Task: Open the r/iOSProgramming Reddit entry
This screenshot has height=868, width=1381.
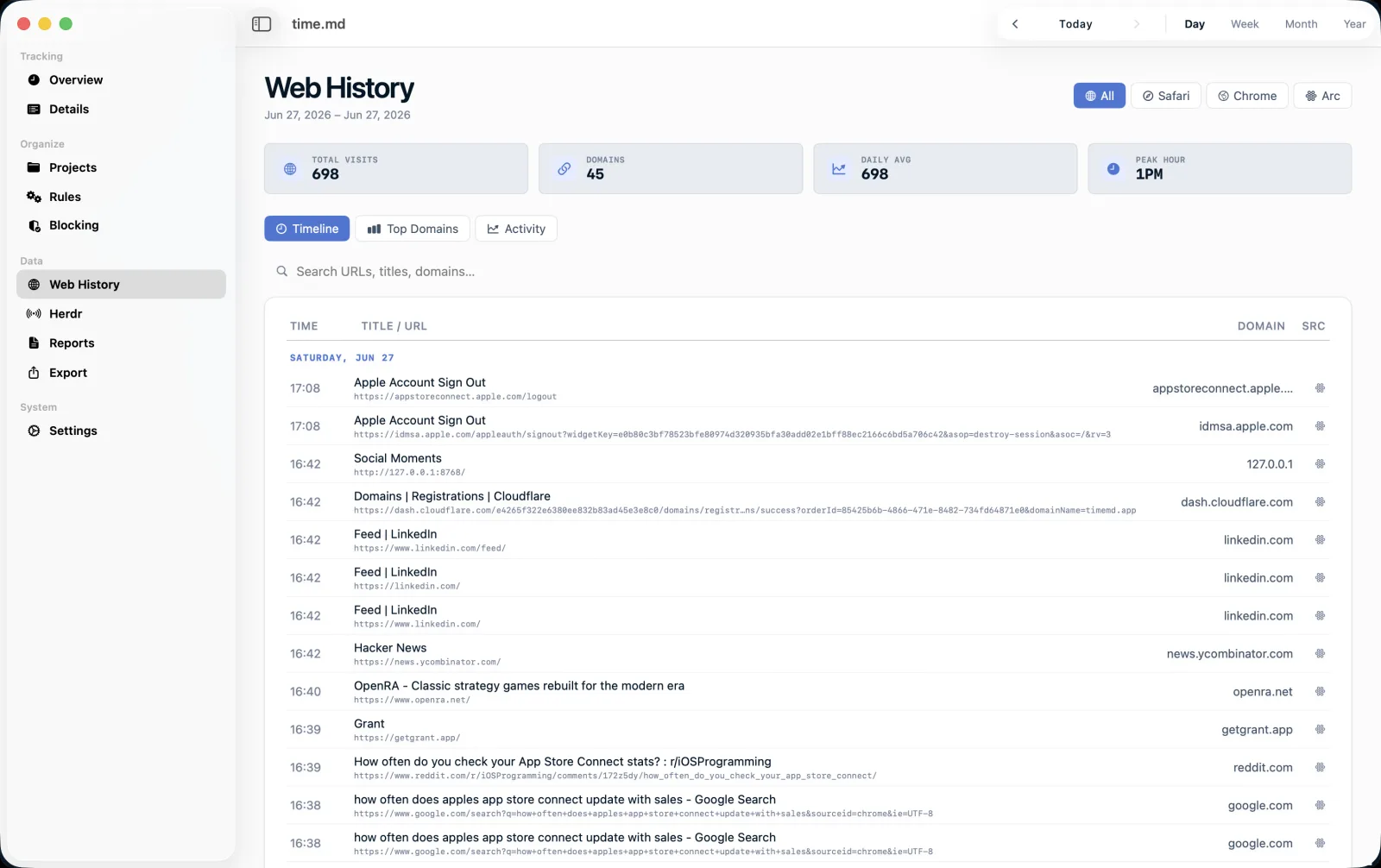Action: click(563, 762)
